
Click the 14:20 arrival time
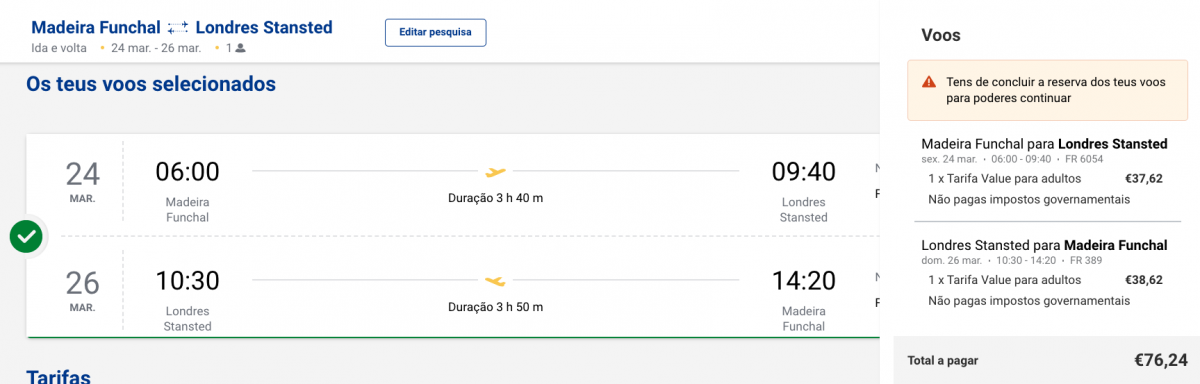pos(803,281)
